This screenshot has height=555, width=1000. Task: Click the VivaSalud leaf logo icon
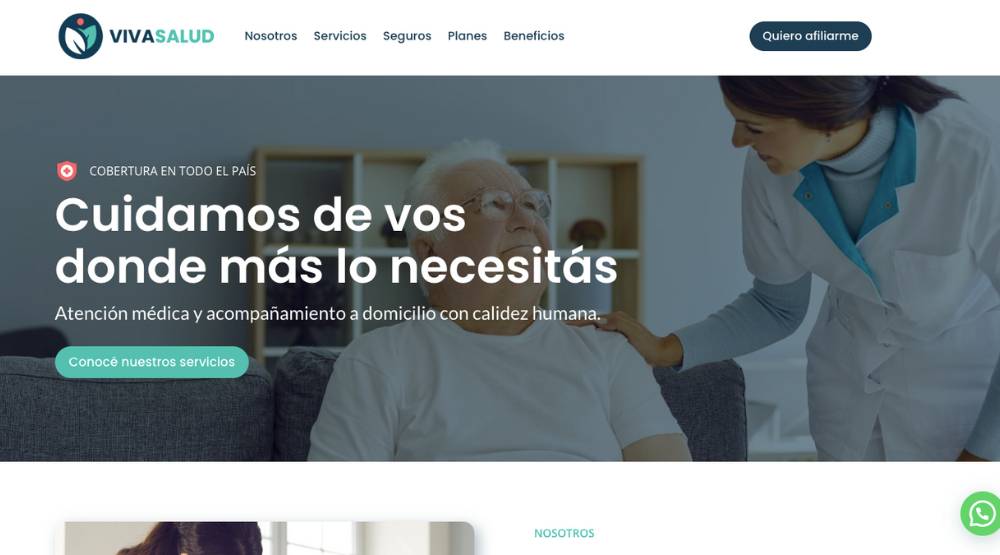point(80,36)
